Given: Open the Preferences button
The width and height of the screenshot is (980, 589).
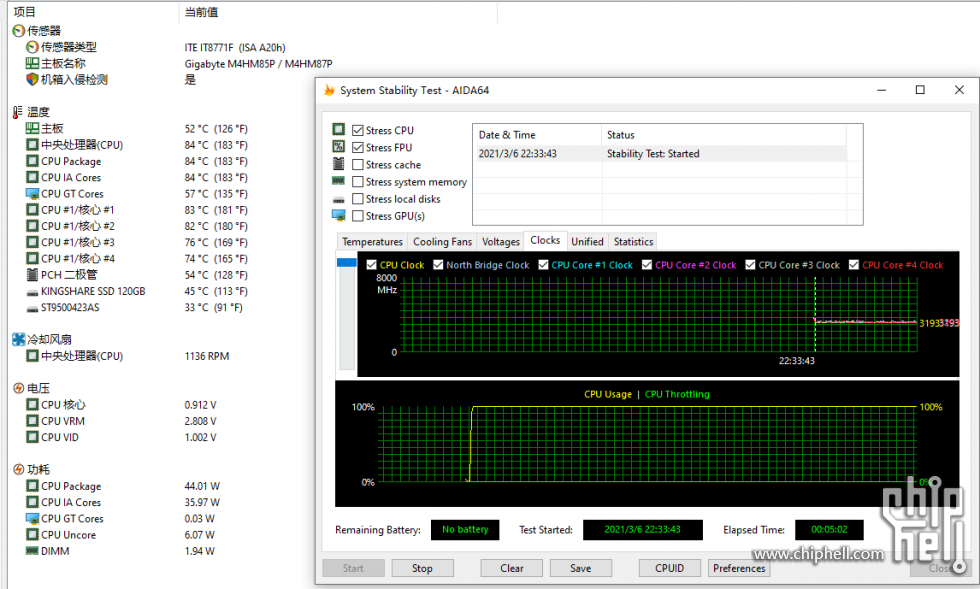Looking at the screenshot, I should pyautogui.click(x=739, y=568).
